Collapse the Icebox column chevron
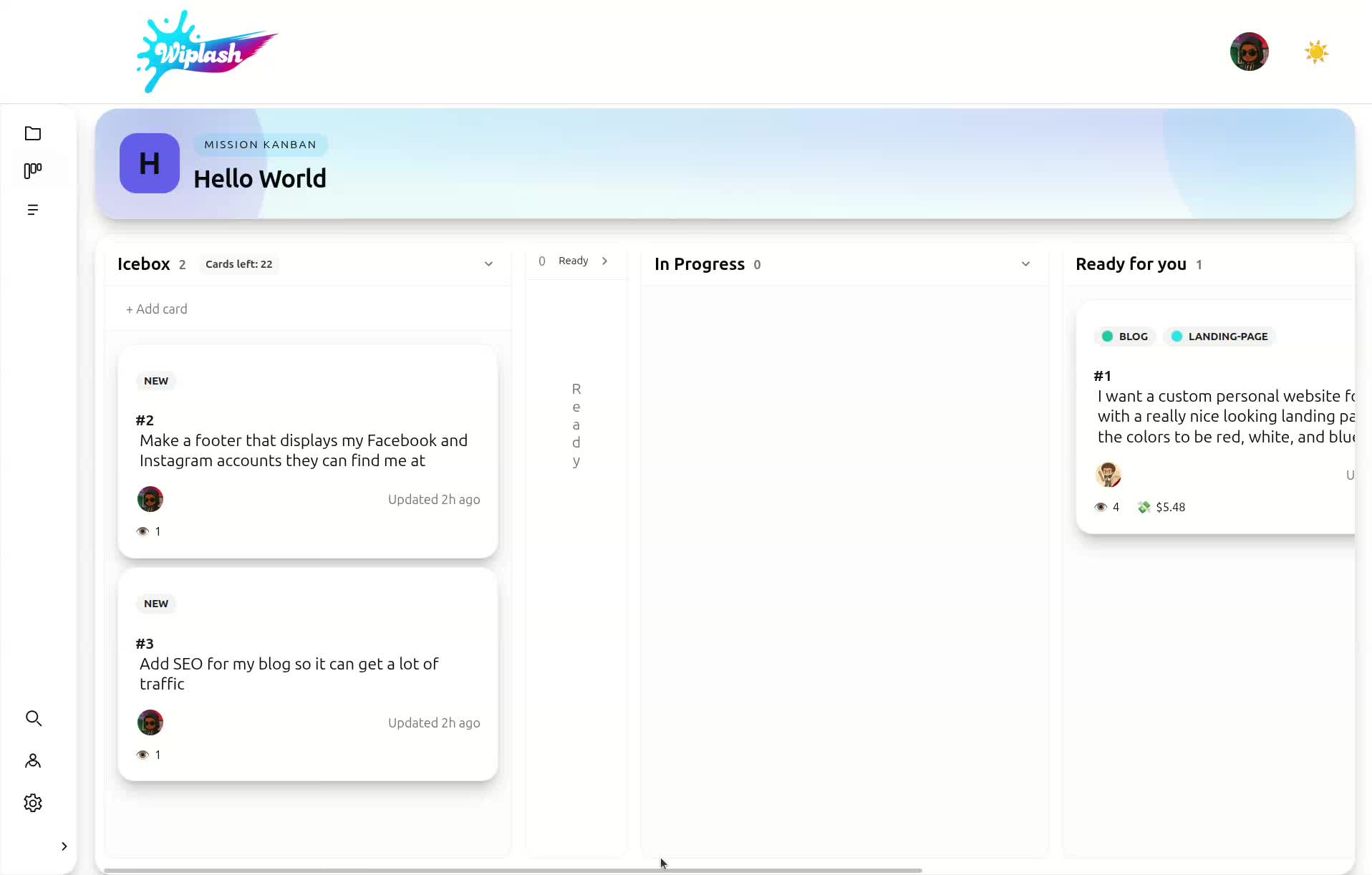 [489, 264]
